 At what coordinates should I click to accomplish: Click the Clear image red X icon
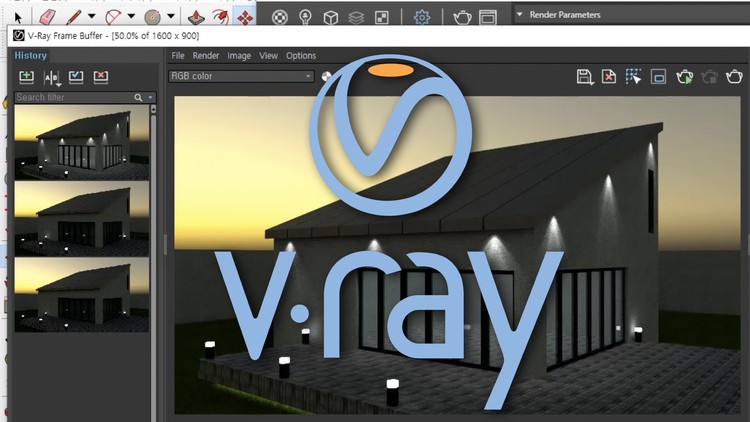609,77
